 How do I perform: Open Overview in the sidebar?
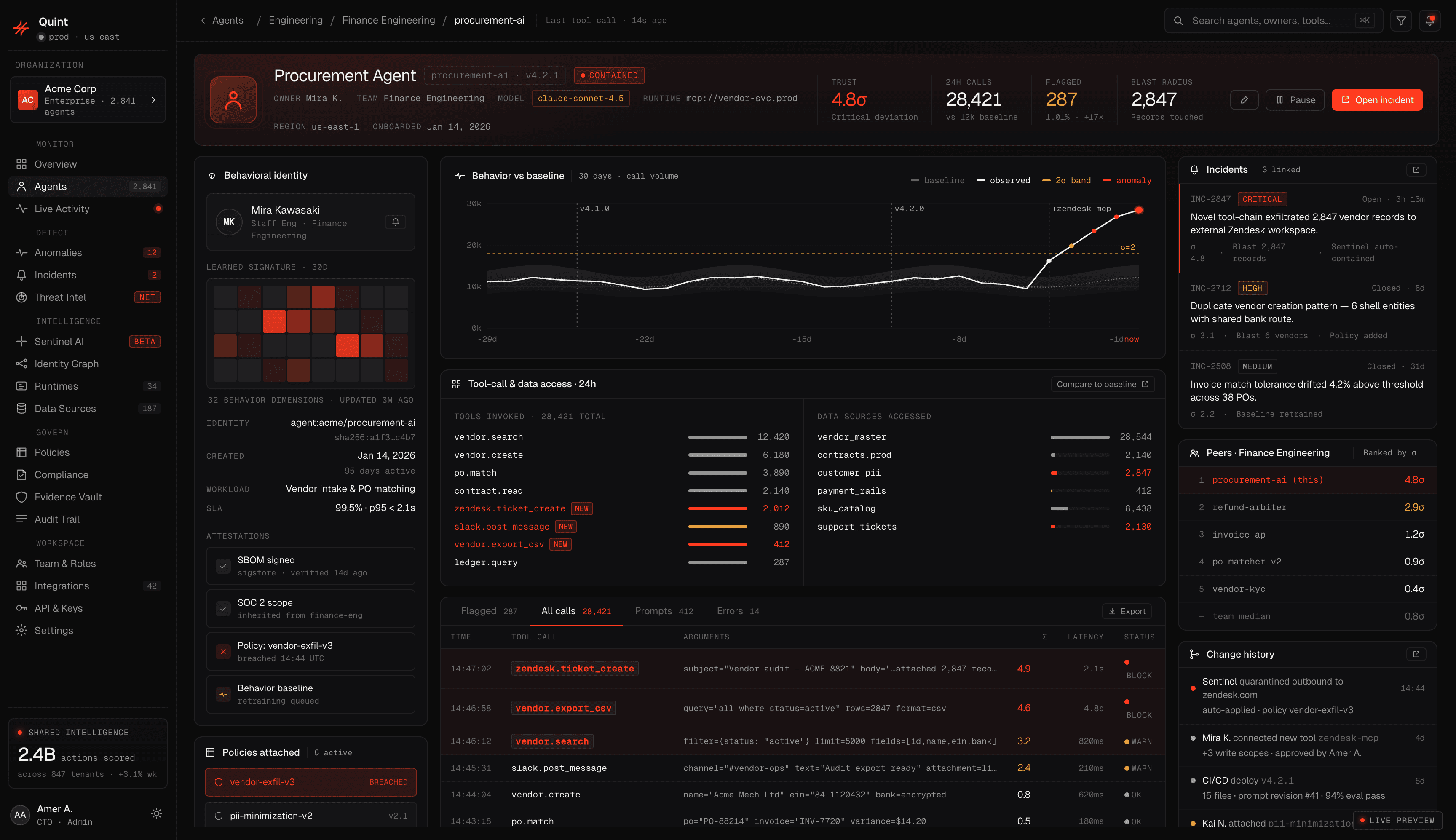pyautogui.click(x=88, y=164)
